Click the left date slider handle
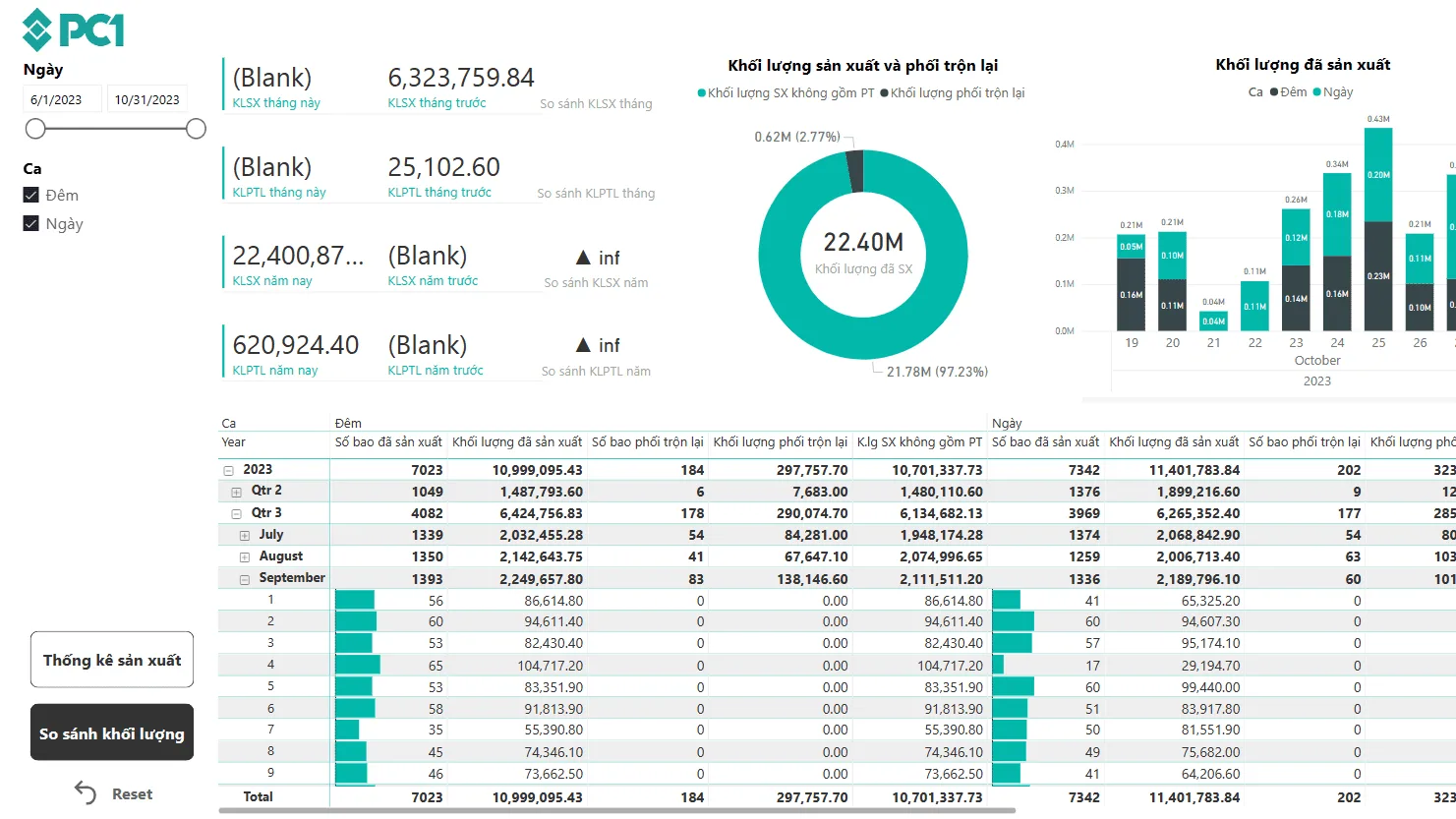The height and width of the screenshot is (819, 1456). pos(35,129)
